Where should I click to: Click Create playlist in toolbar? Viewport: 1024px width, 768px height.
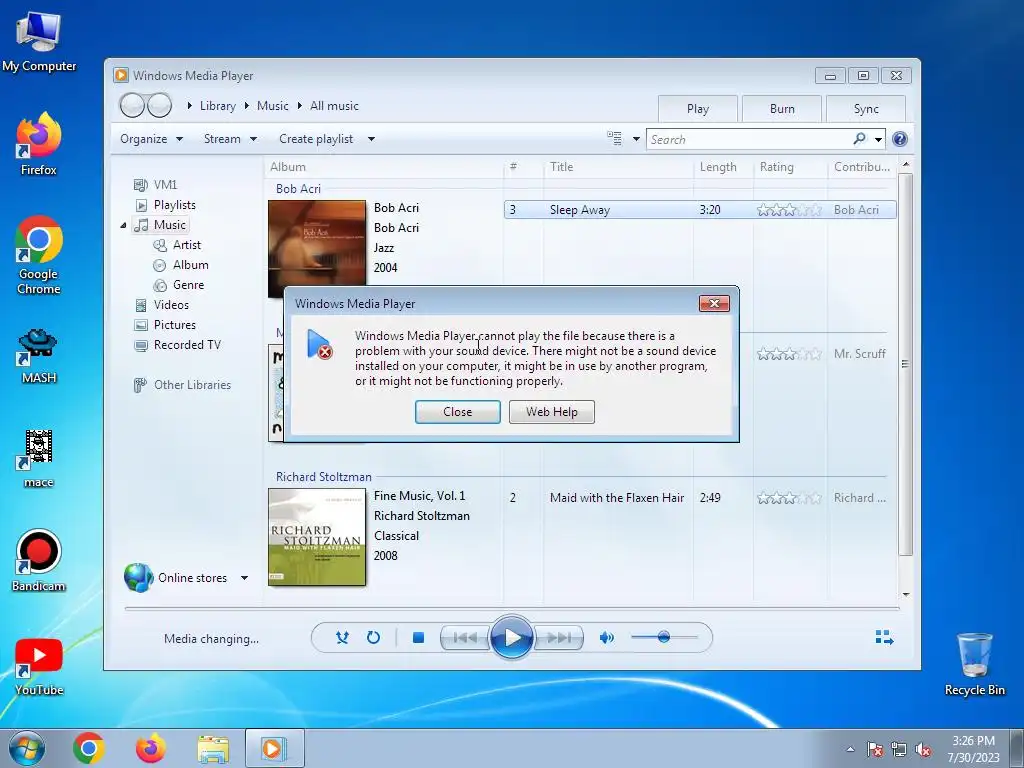pyautogui.click(x=316, y=139)
